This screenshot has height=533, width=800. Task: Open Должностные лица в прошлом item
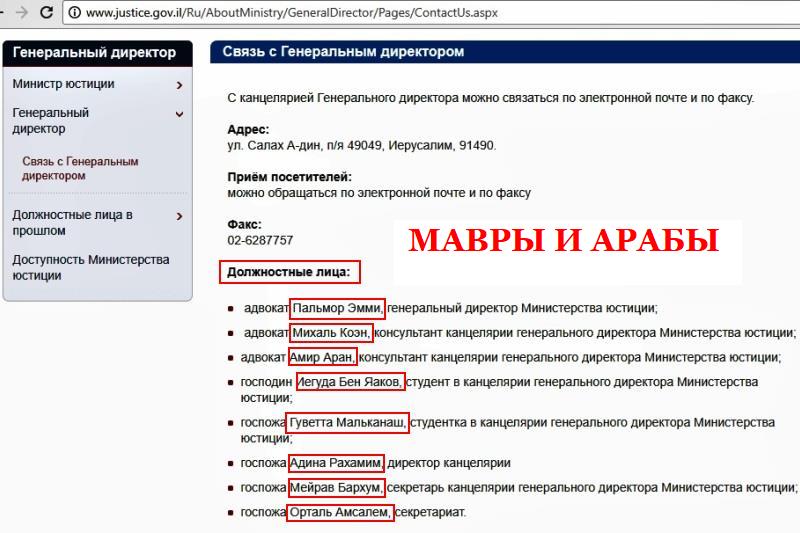72,222
